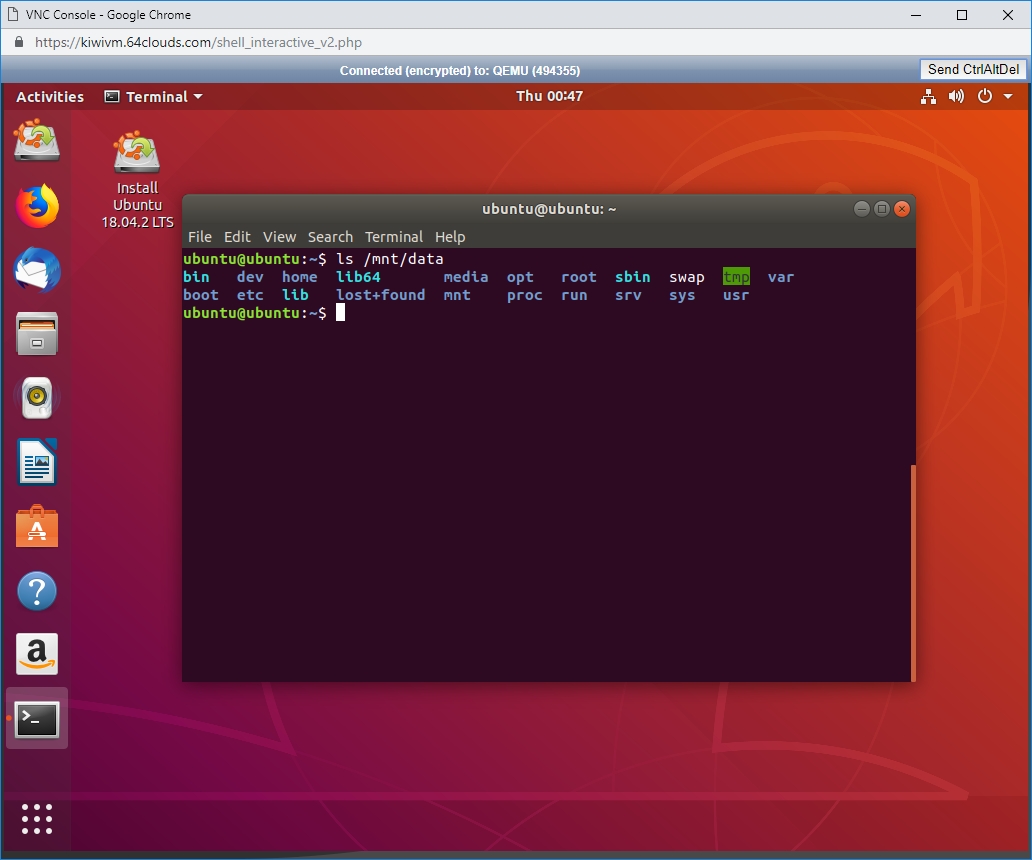Open the Help icon in dock
The width and height of the screenshot is (1032, 860).
click(x=37, y=591)
